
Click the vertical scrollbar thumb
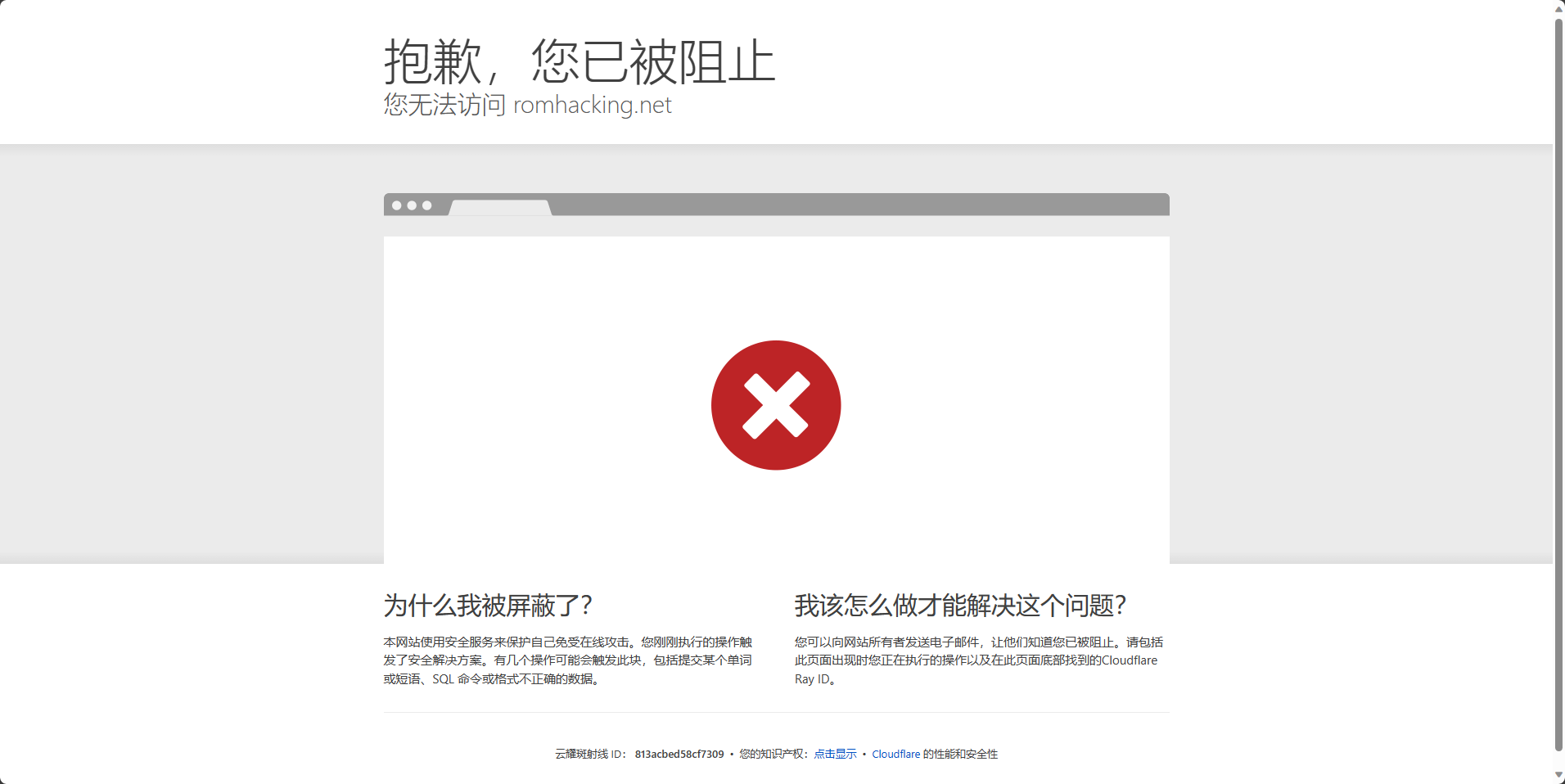(x=1558, y=383)
